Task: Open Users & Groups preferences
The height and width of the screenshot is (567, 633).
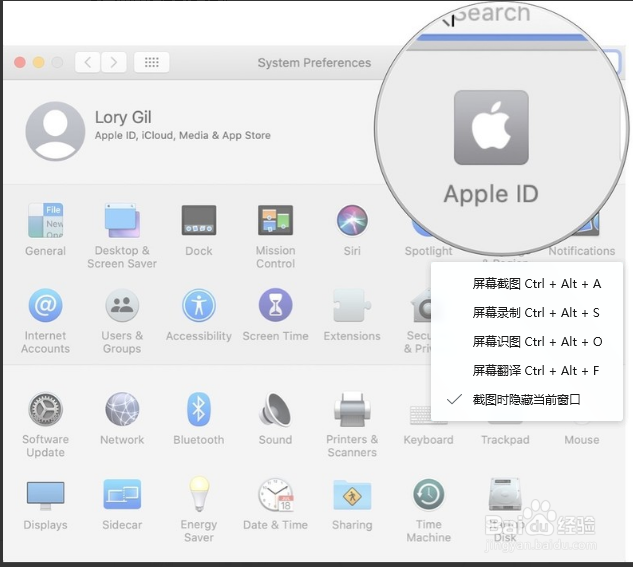Action: coord(122,305)
